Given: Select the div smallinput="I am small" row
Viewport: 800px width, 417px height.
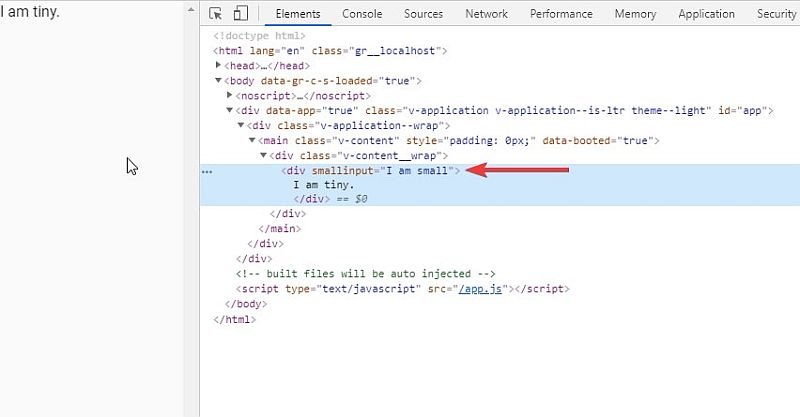Looking at the screenshot, I should (371, 170).
